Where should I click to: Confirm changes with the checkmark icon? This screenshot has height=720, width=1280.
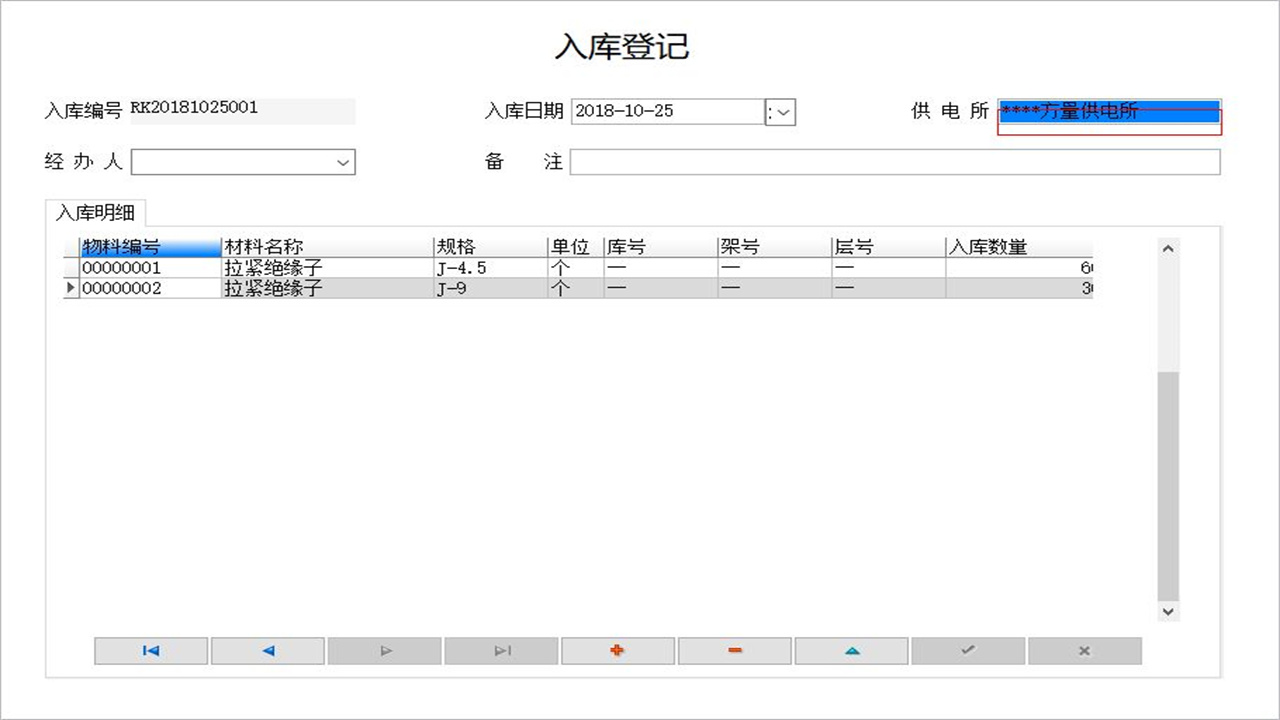click(967, 650)
